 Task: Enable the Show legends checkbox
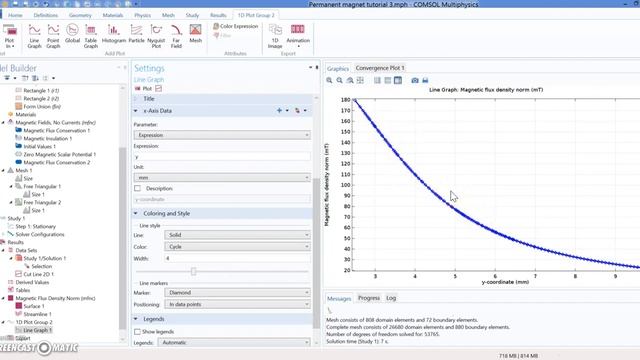click(138, 332)
